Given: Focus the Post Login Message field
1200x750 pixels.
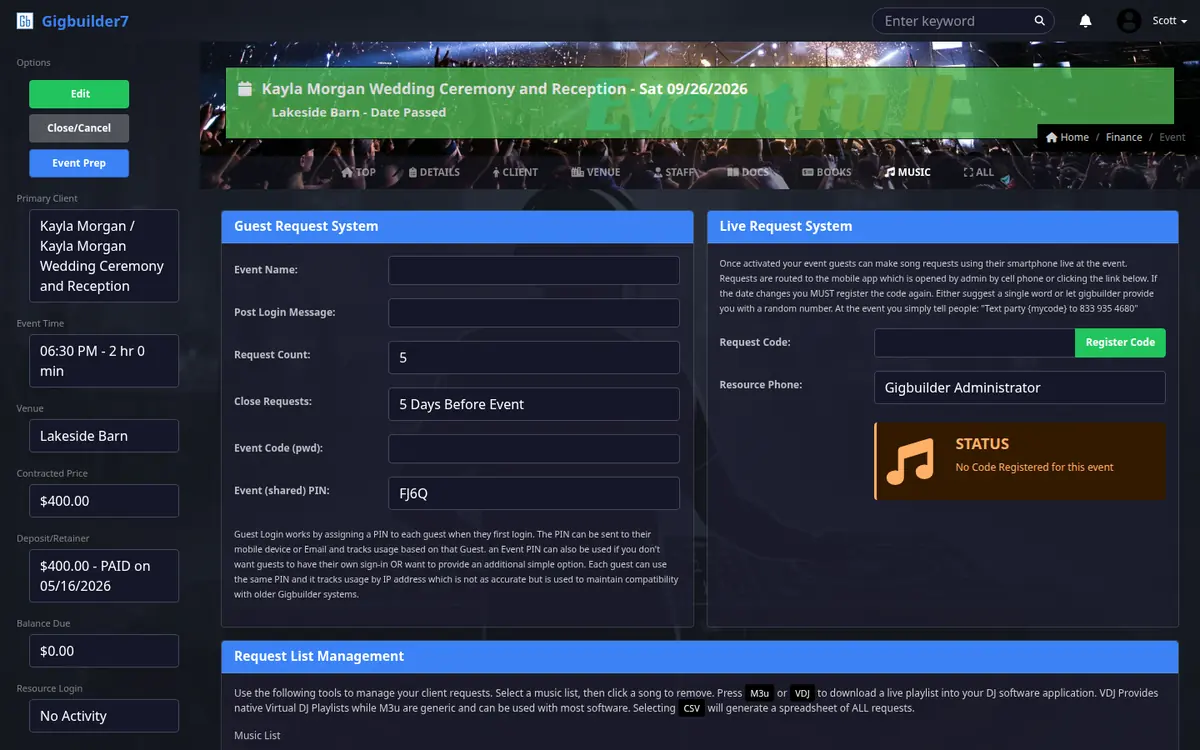Looking at the screenshot, I should (x=534, y=313).
